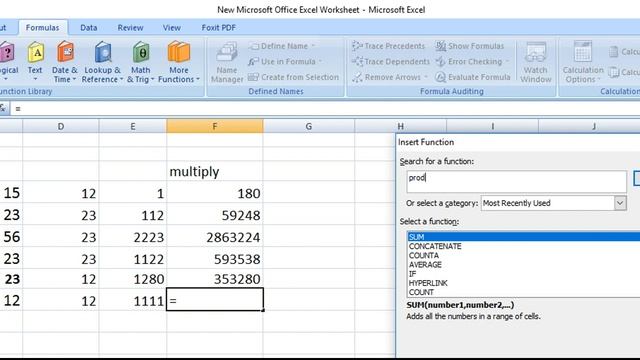The width and height of the screenshot is (640, 360).
Task: Click the cell labeled multiply
Action: pyautogui.click(x=215, y=171)
